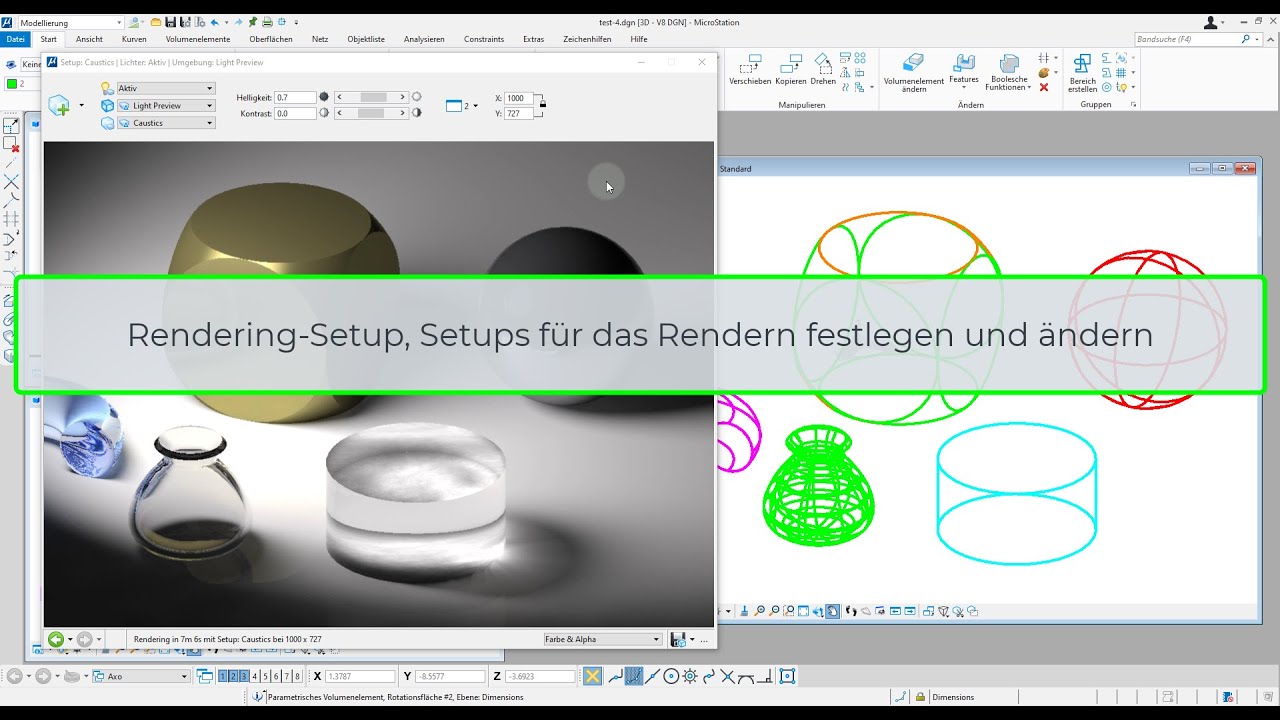Open the Features tool group
The height and width of the screenshot is (720, 1280).
[x=964, y=72]
